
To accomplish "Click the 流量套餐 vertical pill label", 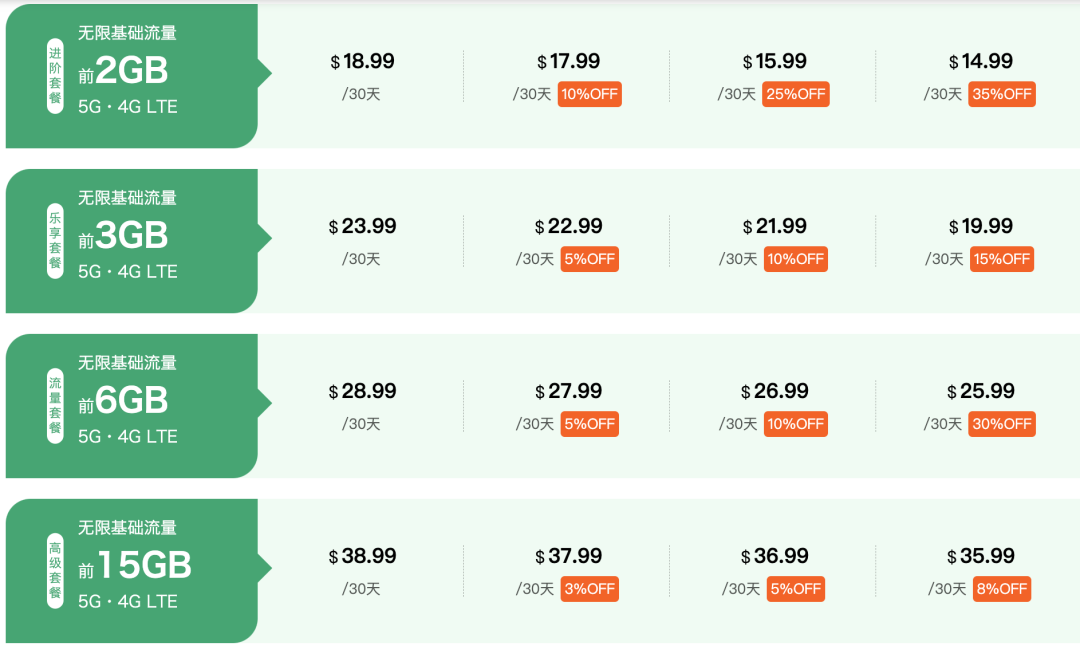I will [x=55, y=406].
